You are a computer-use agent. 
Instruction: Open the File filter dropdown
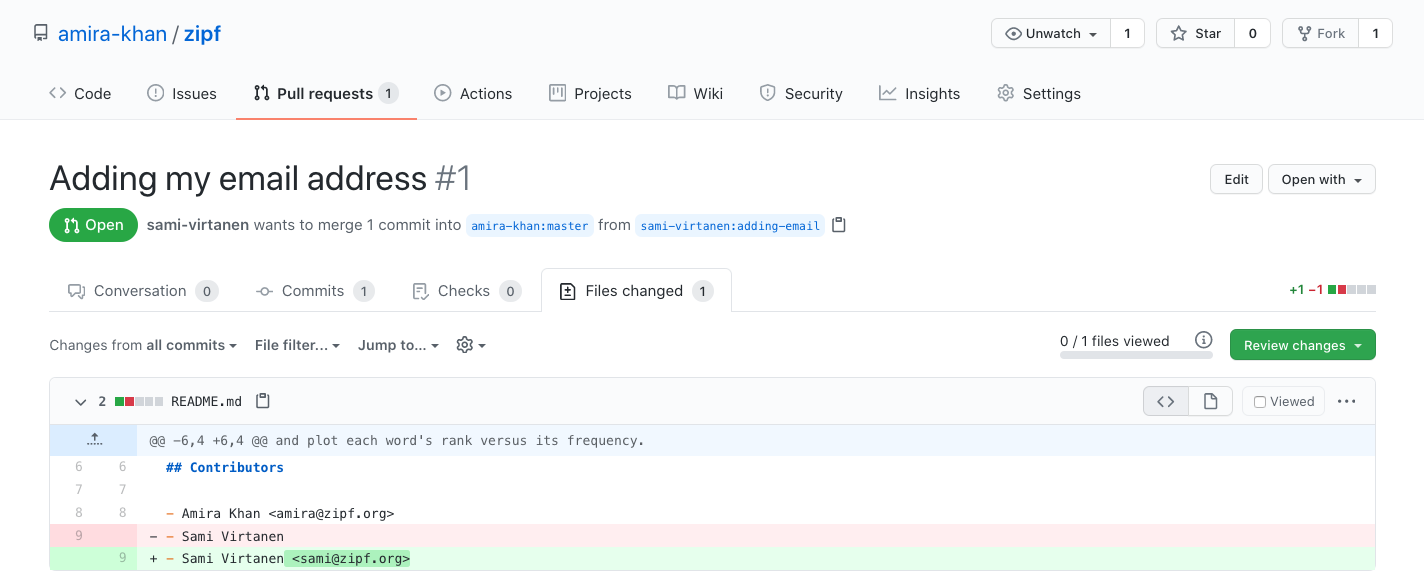point(298,345)
